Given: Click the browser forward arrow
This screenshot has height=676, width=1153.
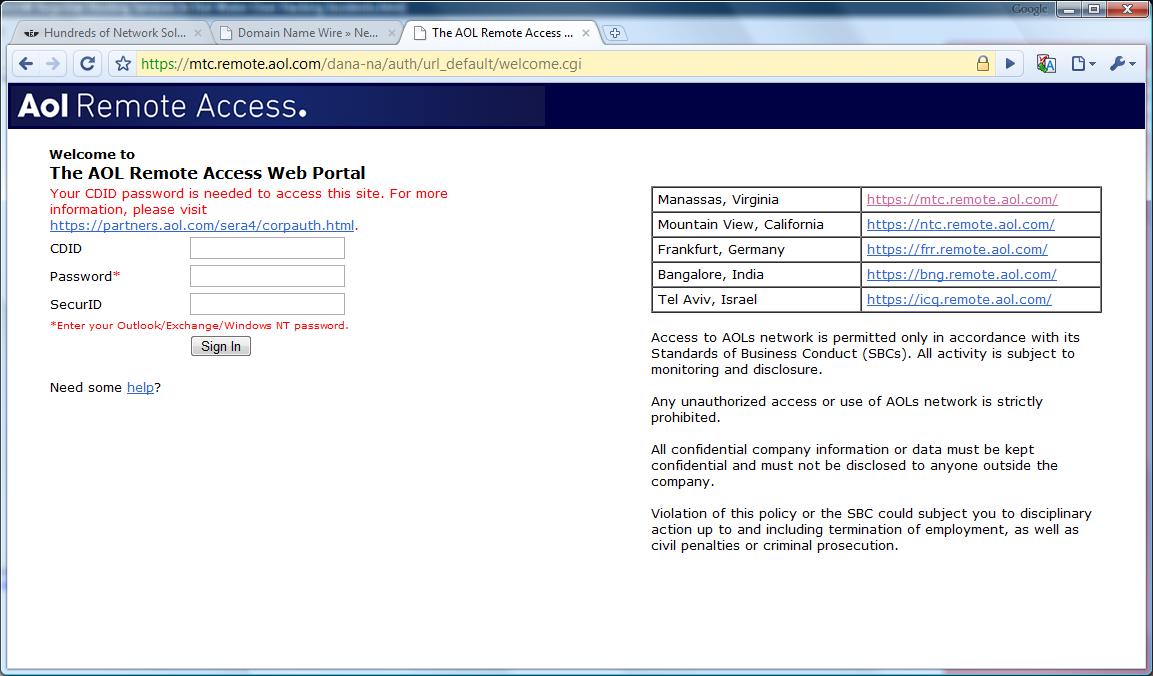Looking at the screenshot, I should 53,64.
